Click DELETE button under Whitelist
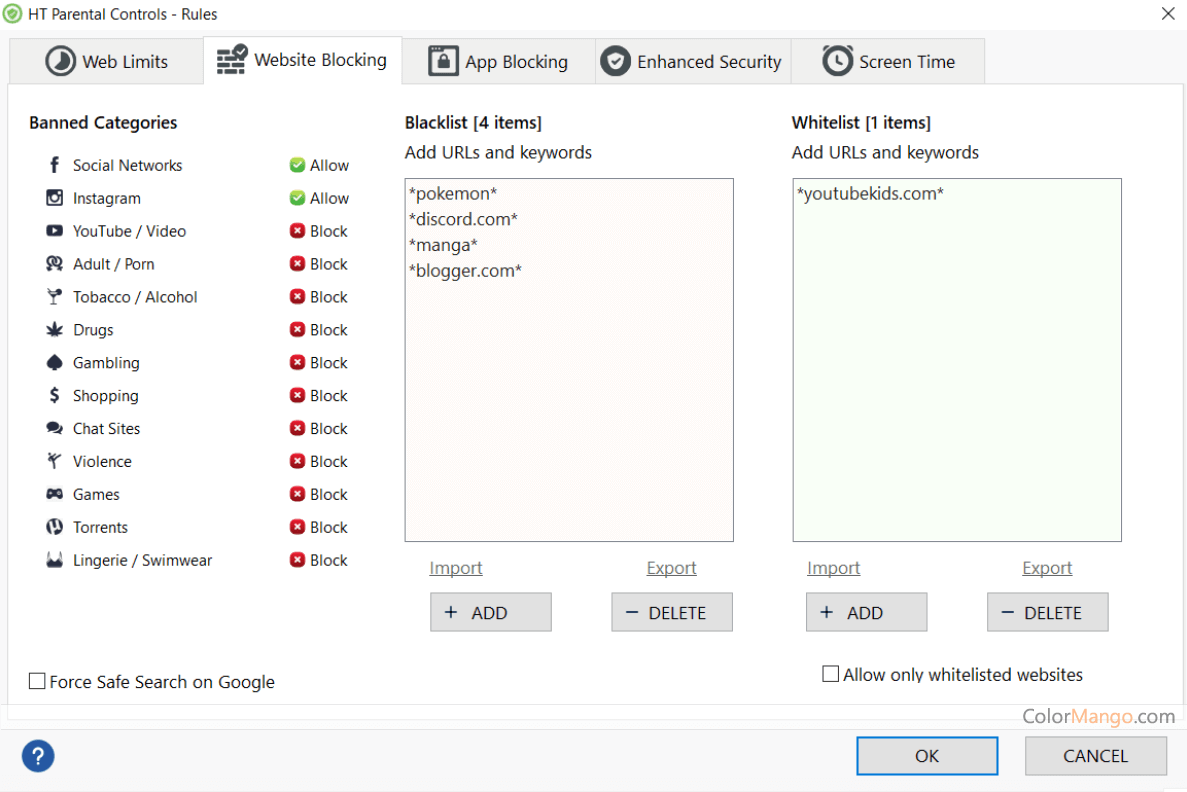The width and height of the screenshot is (1187, 792). tap(1047, 613)
